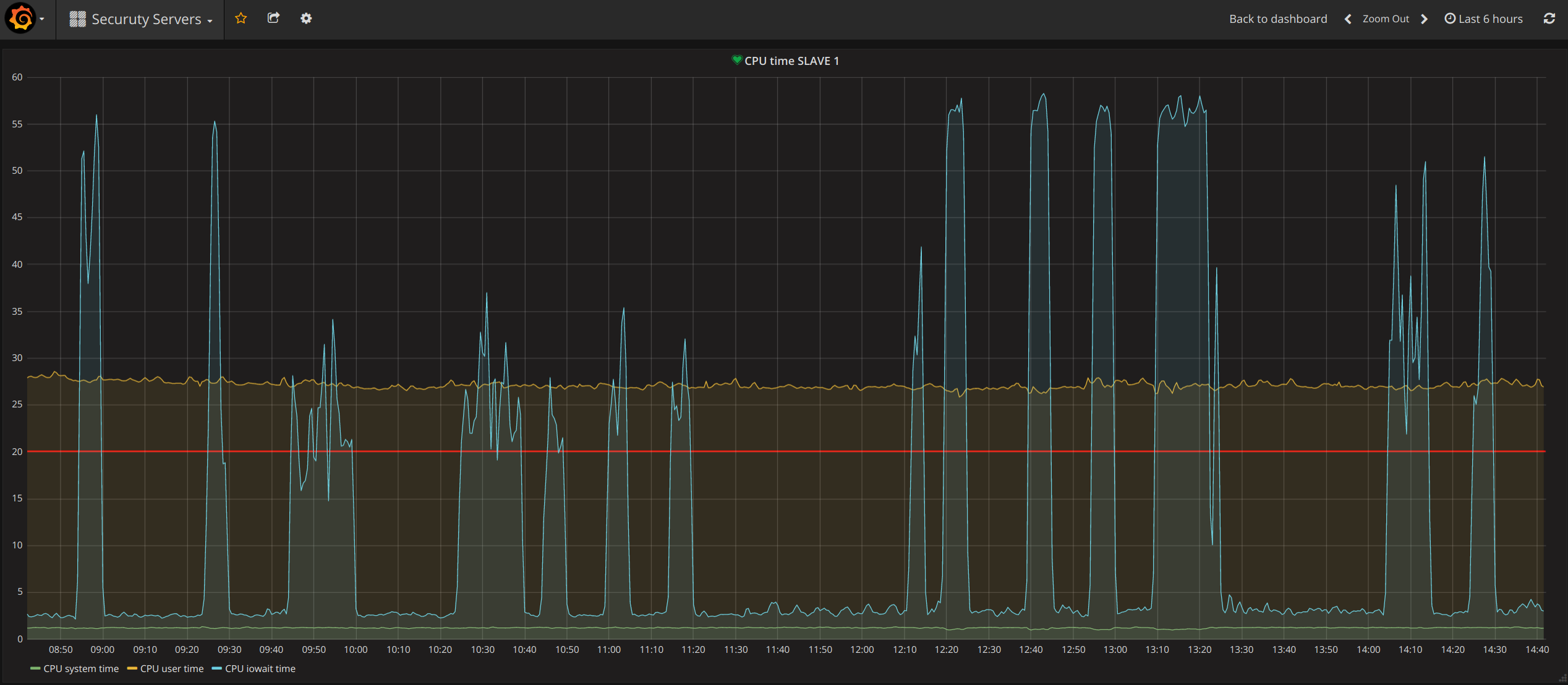The width and height of the screenshot is (1568, 685).
Task: Toggle CPU iowait time series in legend
Action: [260, 669]
